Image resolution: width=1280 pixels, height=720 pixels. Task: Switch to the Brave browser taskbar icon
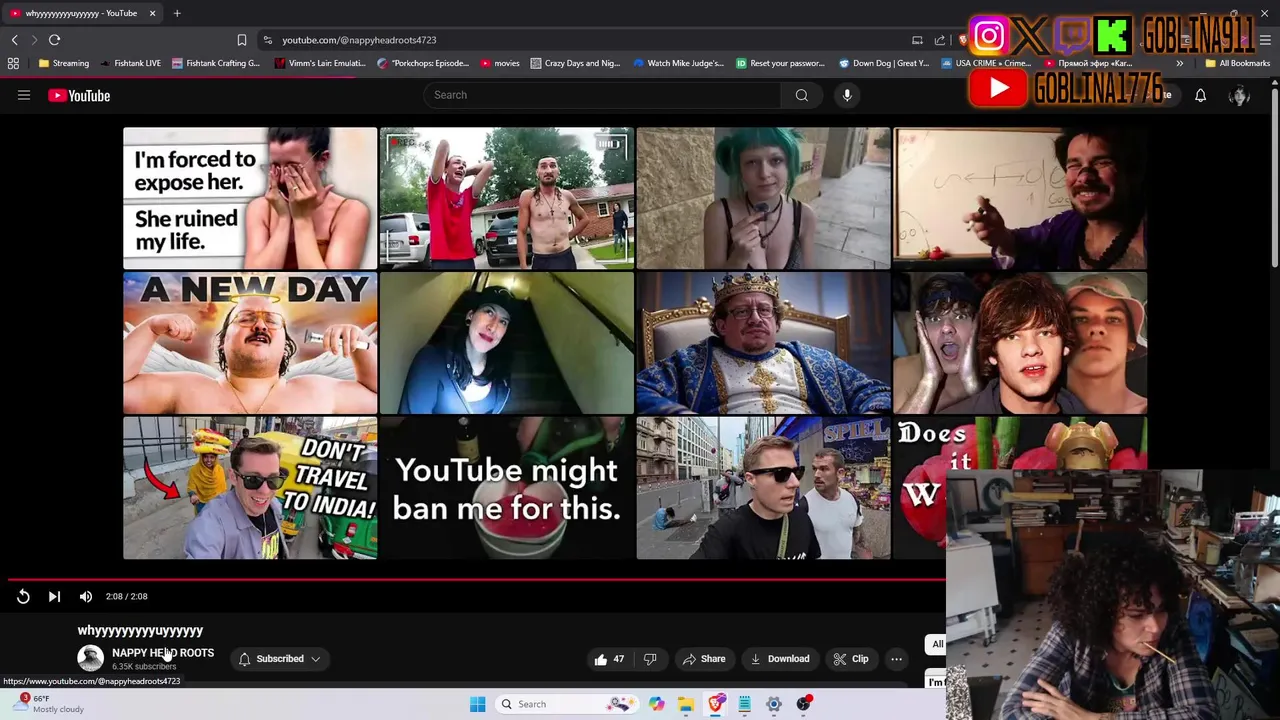pyautogui.click(x=715, y=704)
